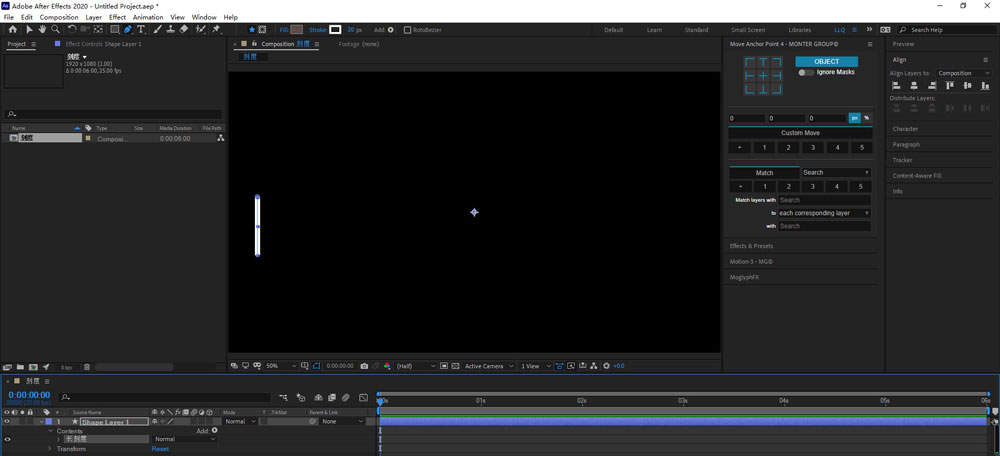The width and height of the screenshot is (1000, 456).
Task: Select the Puppet Pin tool
Action: (x=216, y=30)
